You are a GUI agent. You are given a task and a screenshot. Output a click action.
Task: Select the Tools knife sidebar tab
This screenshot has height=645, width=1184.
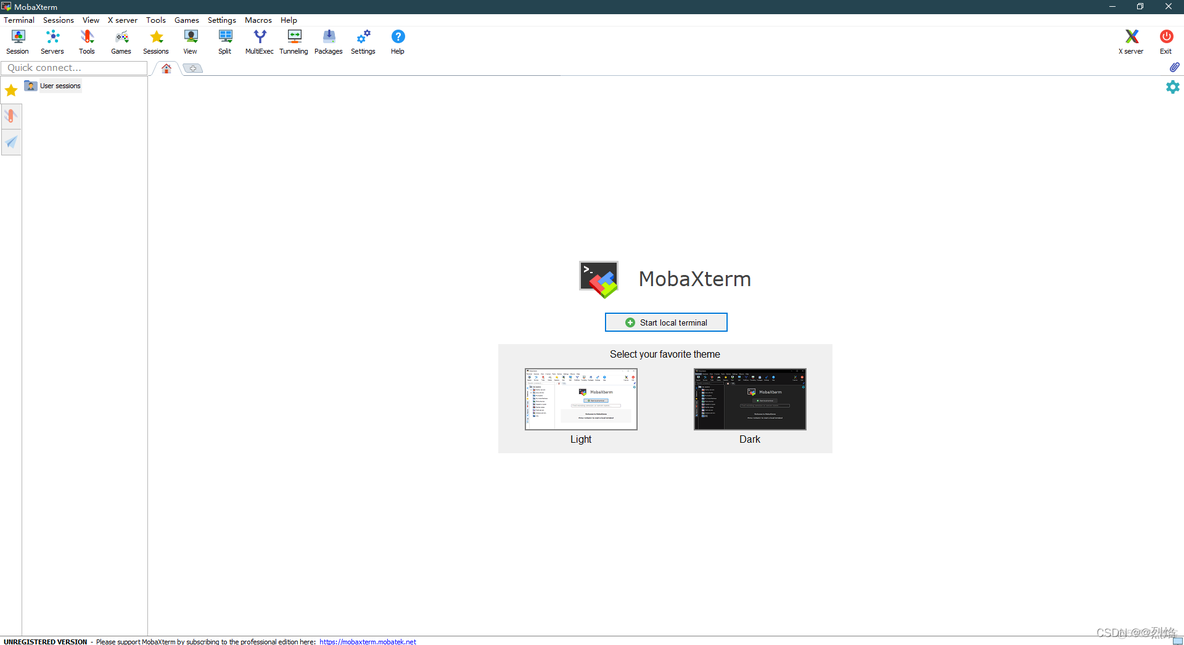(11, 116)
